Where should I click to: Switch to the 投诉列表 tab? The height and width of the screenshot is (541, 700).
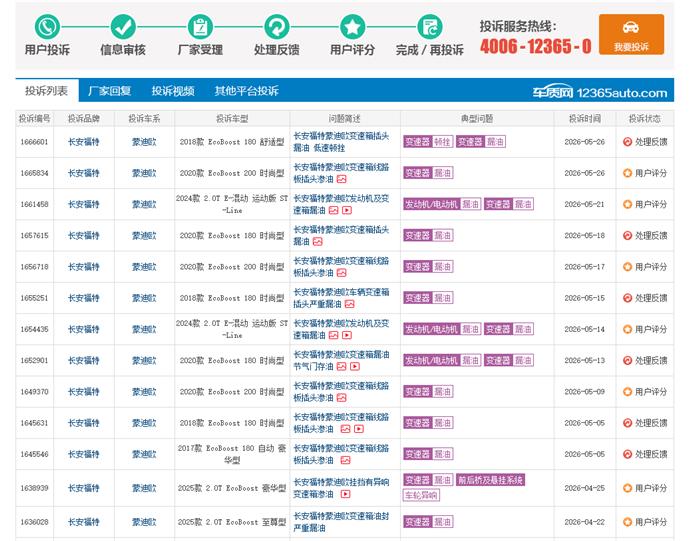(46, 91)
